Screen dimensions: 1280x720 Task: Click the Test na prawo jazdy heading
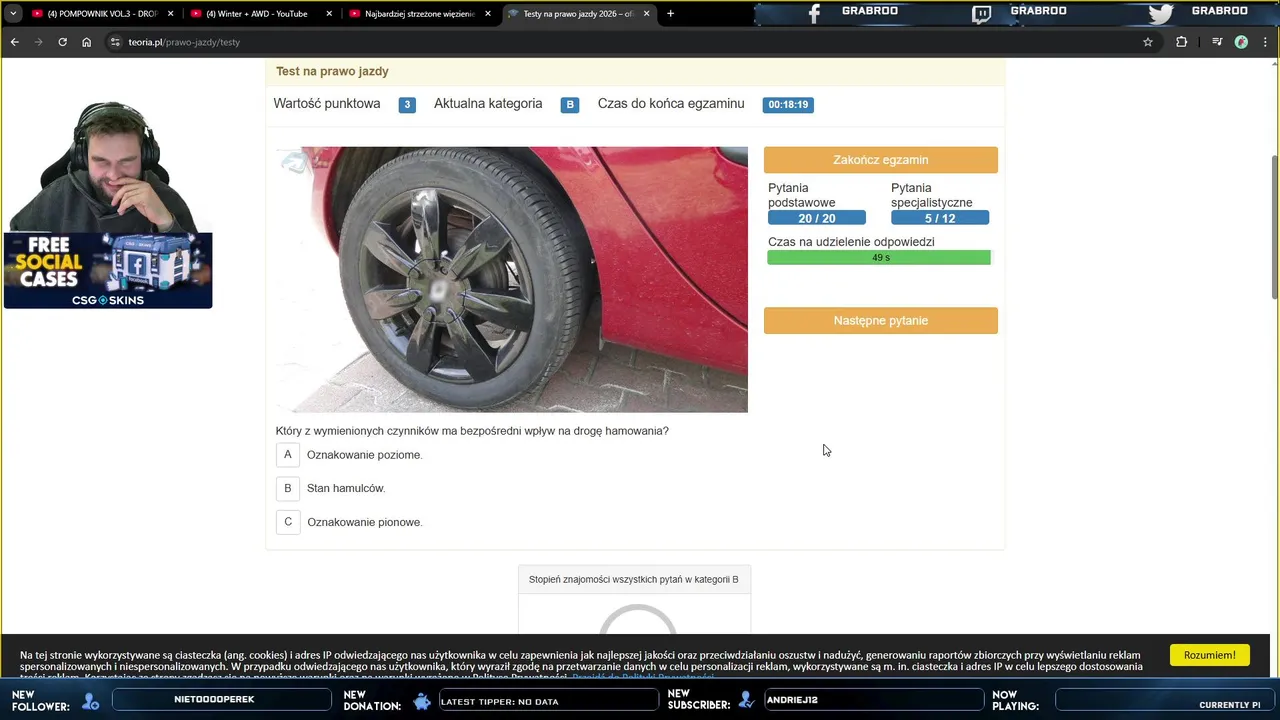332,71
